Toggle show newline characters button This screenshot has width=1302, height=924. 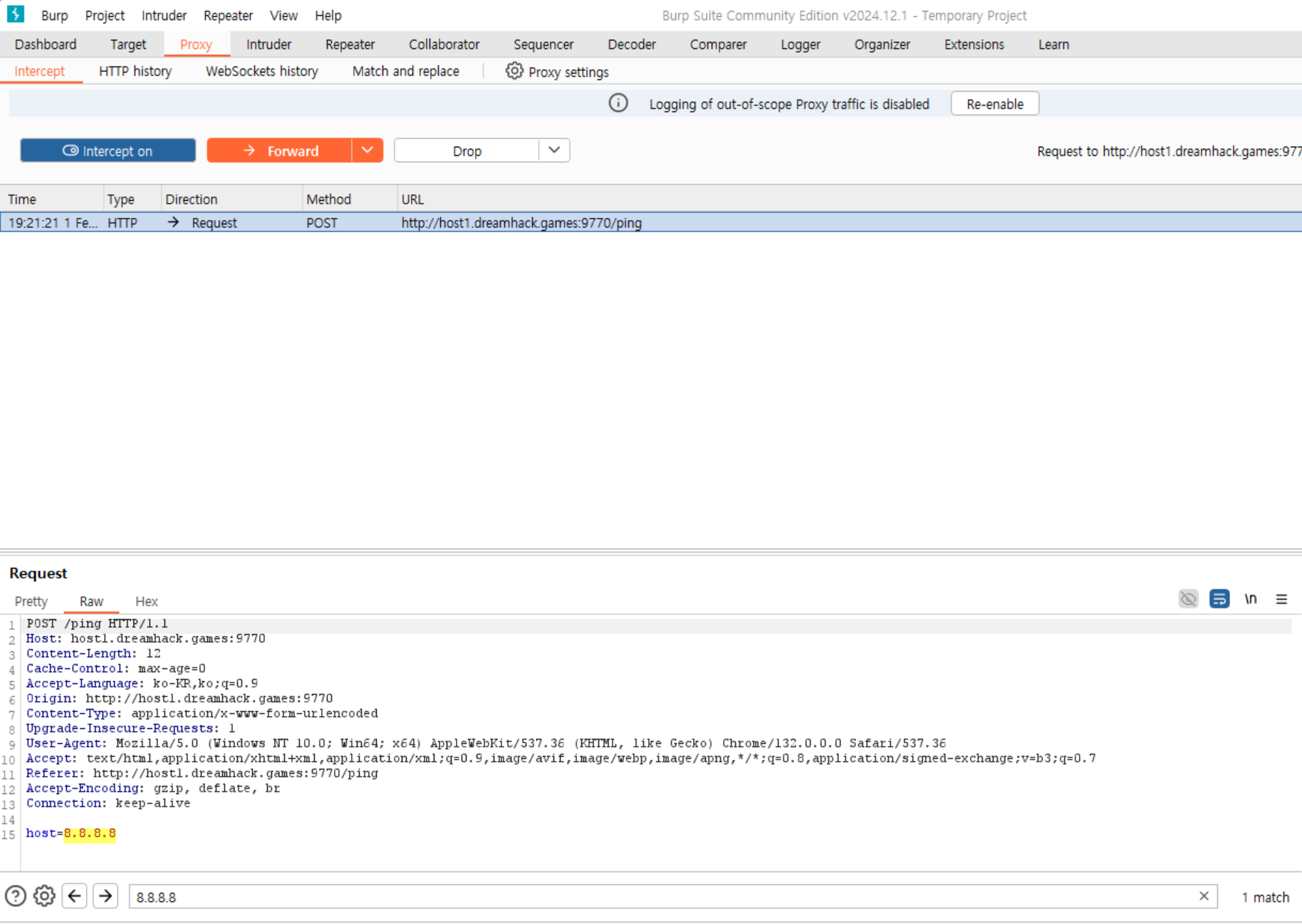(1251, 599)
